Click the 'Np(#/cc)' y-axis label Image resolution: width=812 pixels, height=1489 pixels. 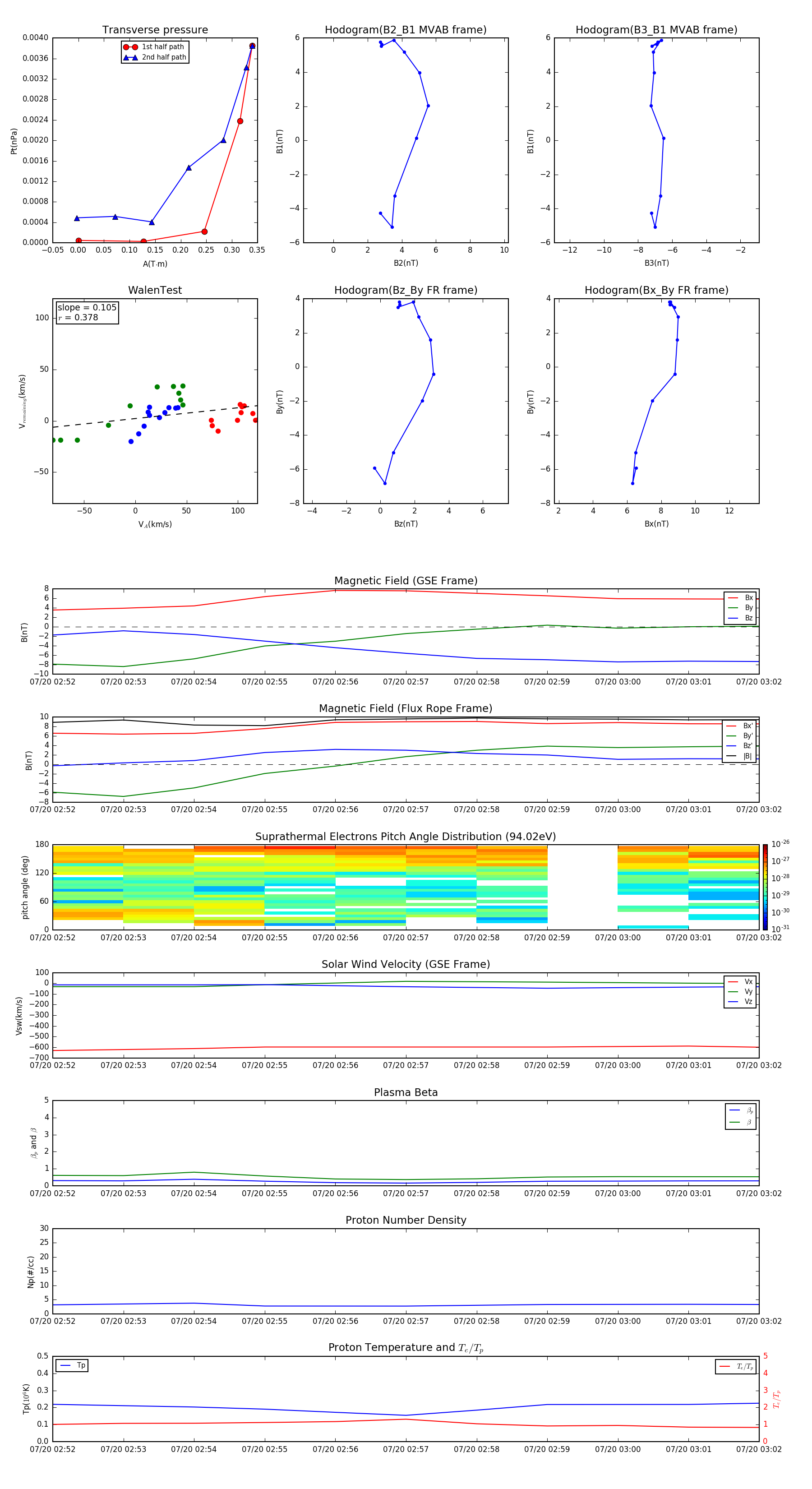pyautogui.click(x=31, y=1272)
